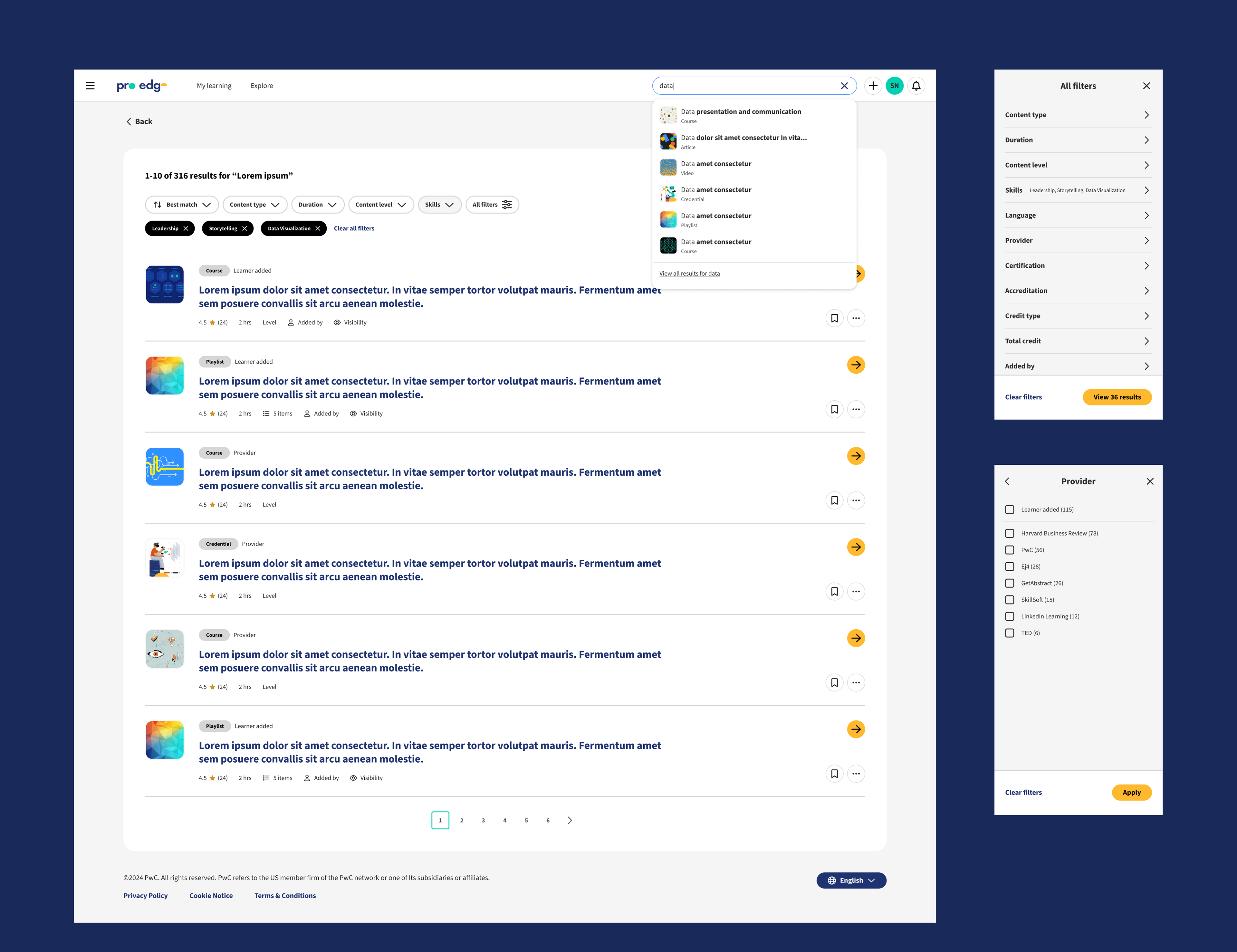Click the View 36 results button
This screenshot has width=1237, height=952.
coord(1116,397)
